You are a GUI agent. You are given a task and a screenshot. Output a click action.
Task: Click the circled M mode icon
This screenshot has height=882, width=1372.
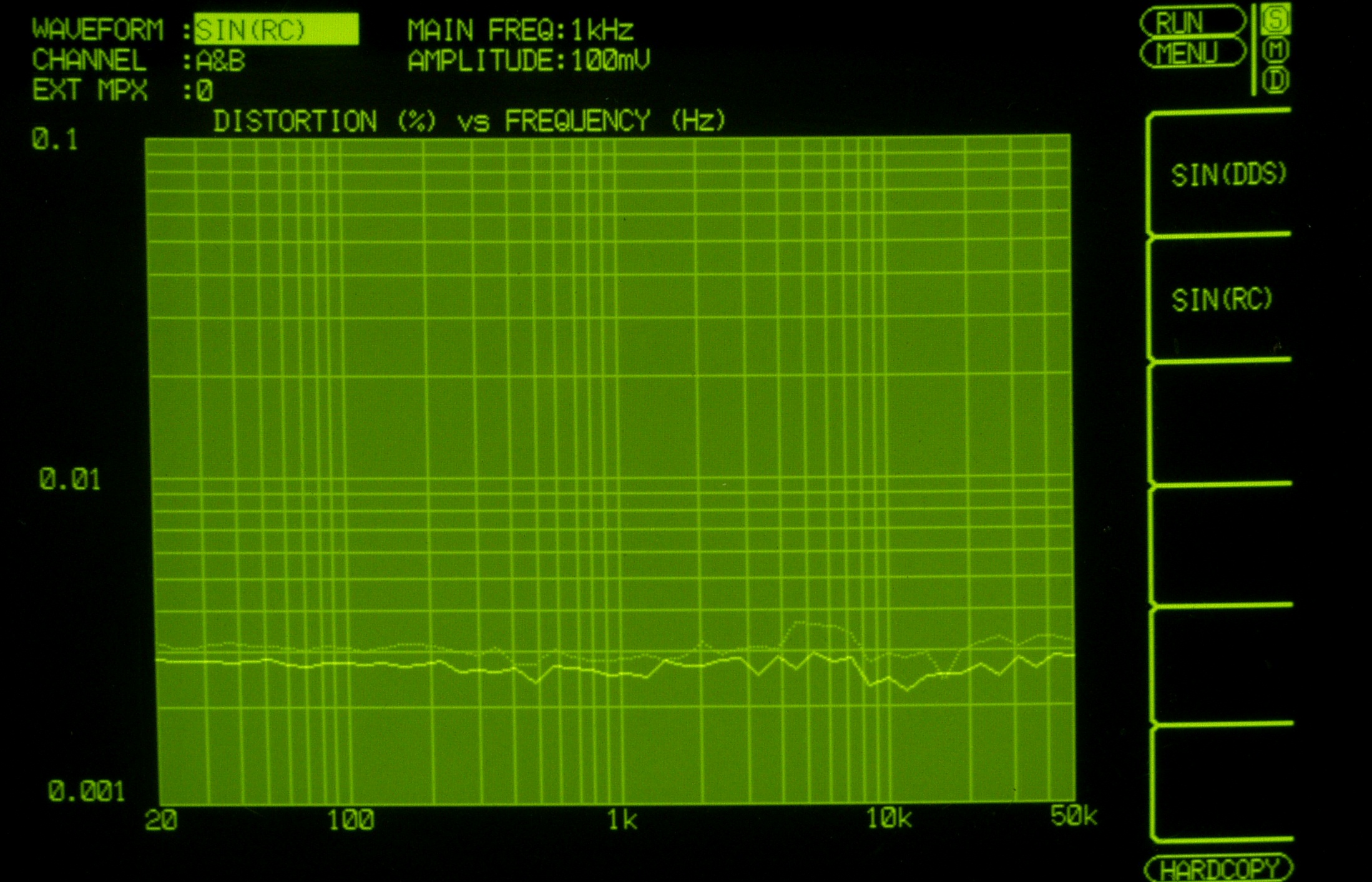(1276, 50)
